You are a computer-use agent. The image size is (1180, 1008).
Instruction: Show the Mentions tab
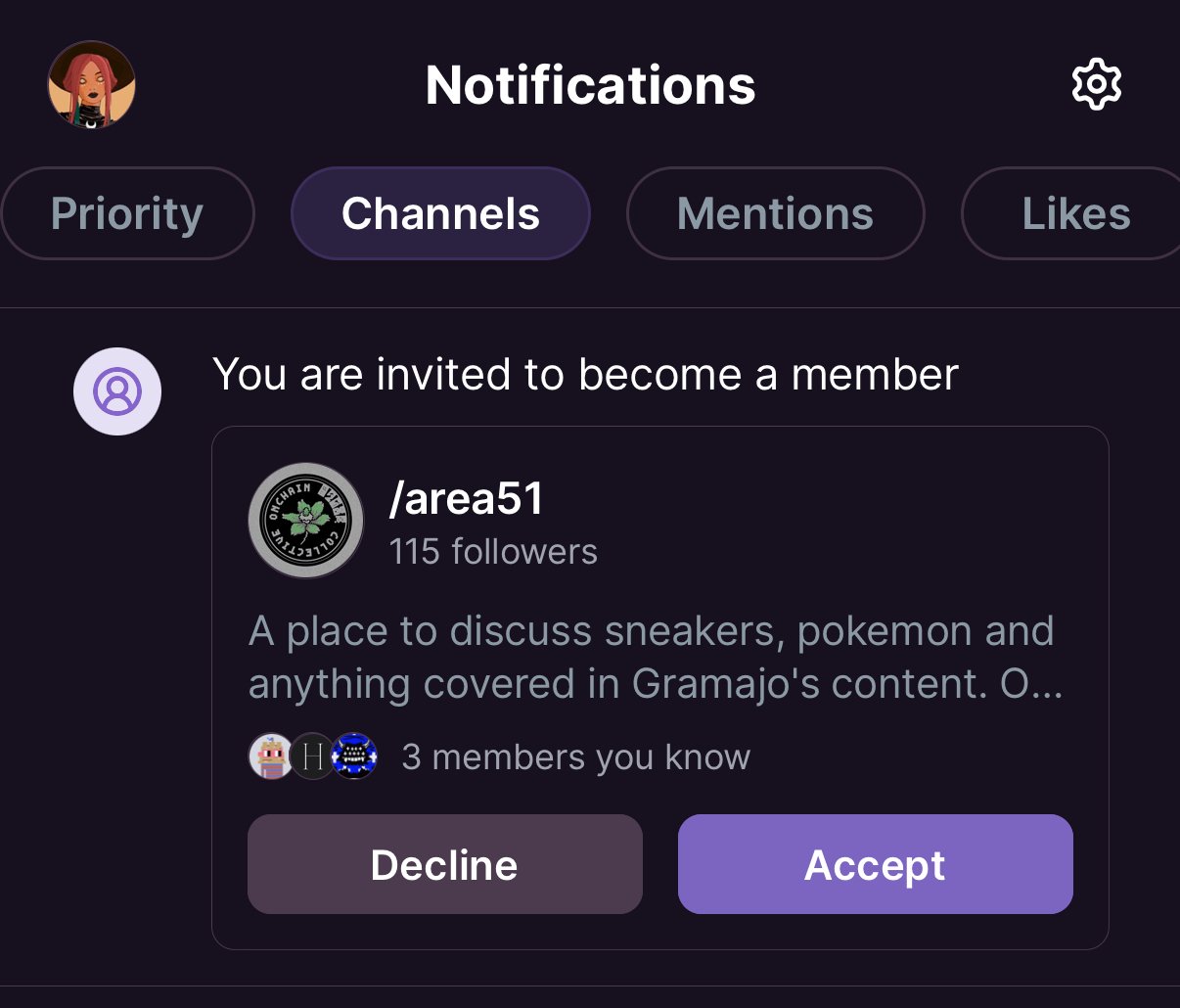click(775, 213)
